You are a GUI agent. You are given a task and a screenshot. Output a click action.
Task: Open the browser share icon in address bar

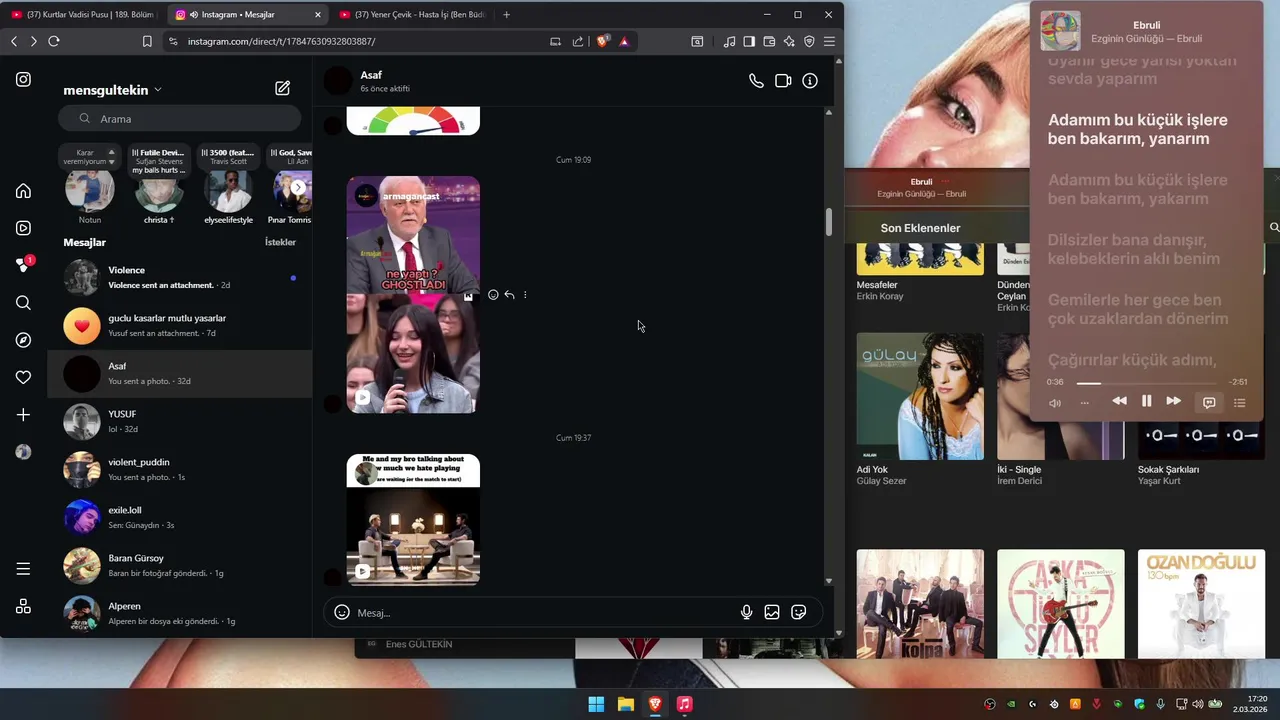coord(578,41)
